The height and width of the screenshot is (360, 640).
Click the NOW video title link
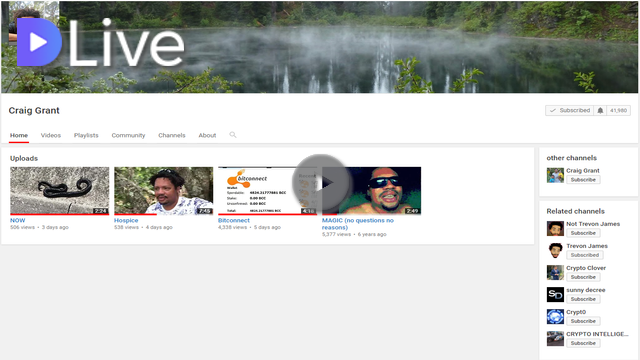click(x=18, y=220)
